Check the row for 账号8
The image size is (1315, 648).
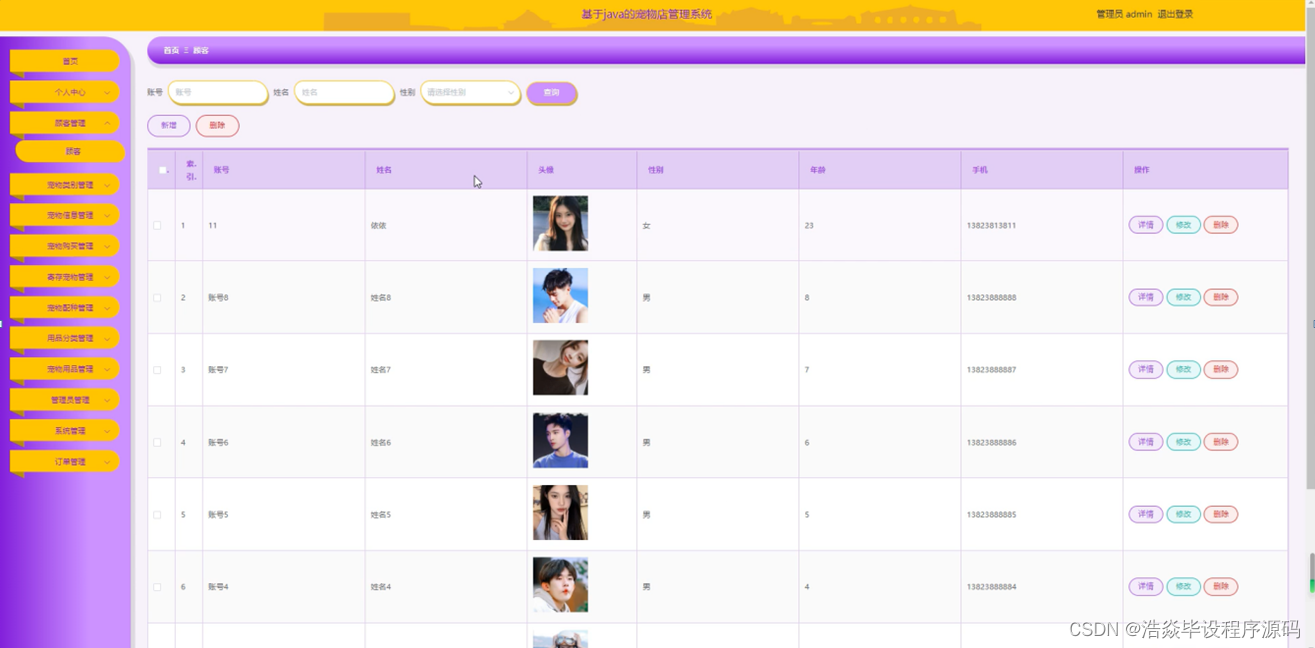(157, 298)
